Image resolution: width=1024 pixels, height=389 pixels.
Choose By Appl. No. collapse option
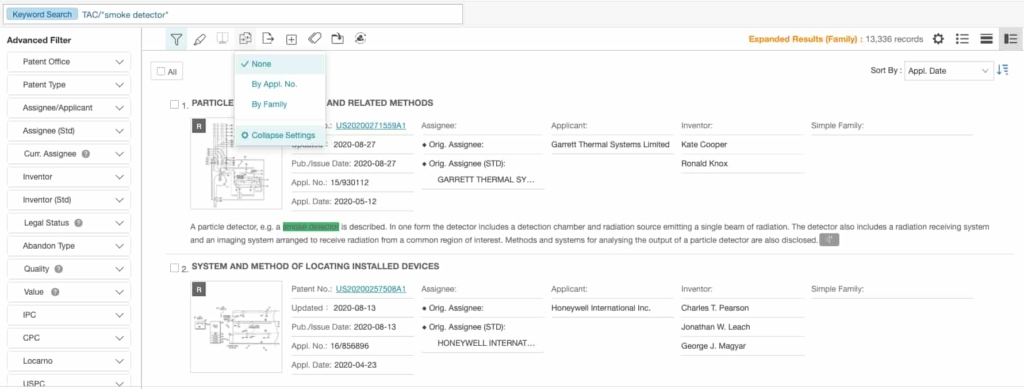[x=274, y=84]
